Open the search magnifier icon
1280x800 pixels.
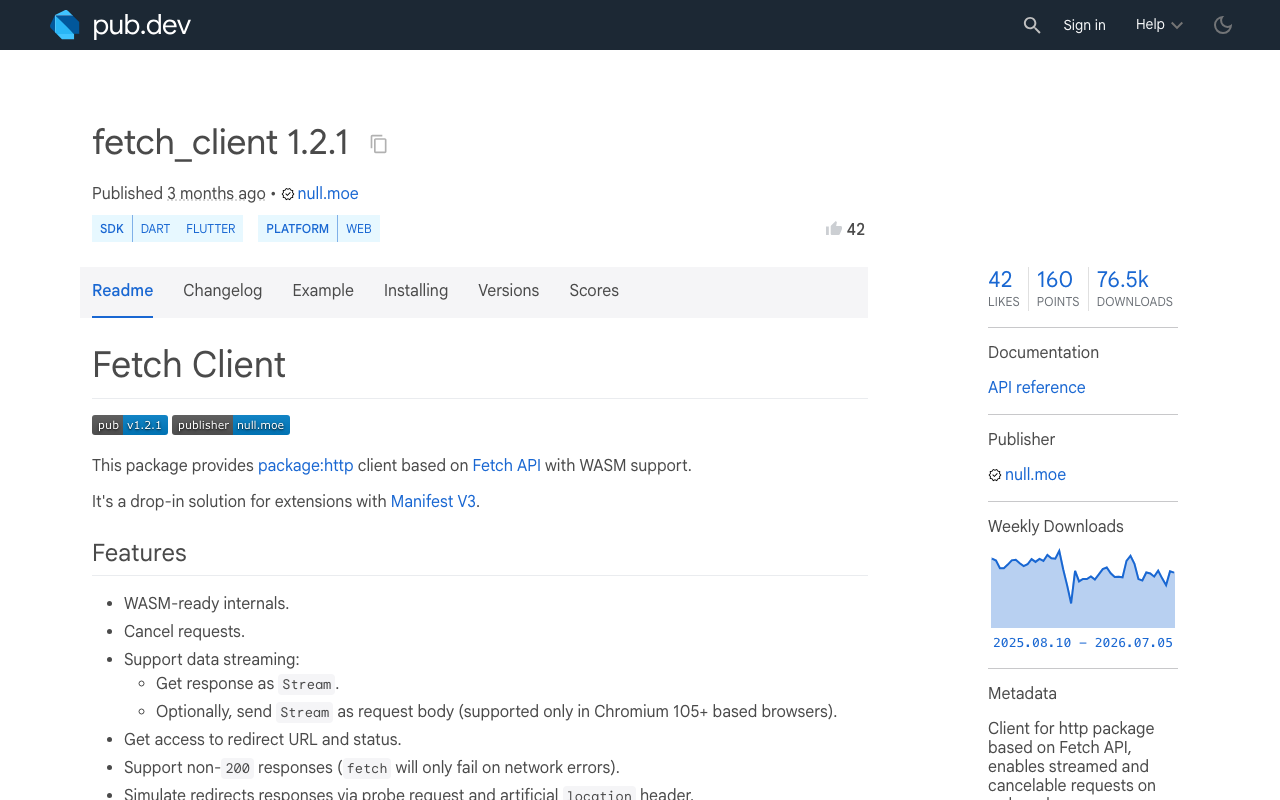click(x=1032, y=25)
